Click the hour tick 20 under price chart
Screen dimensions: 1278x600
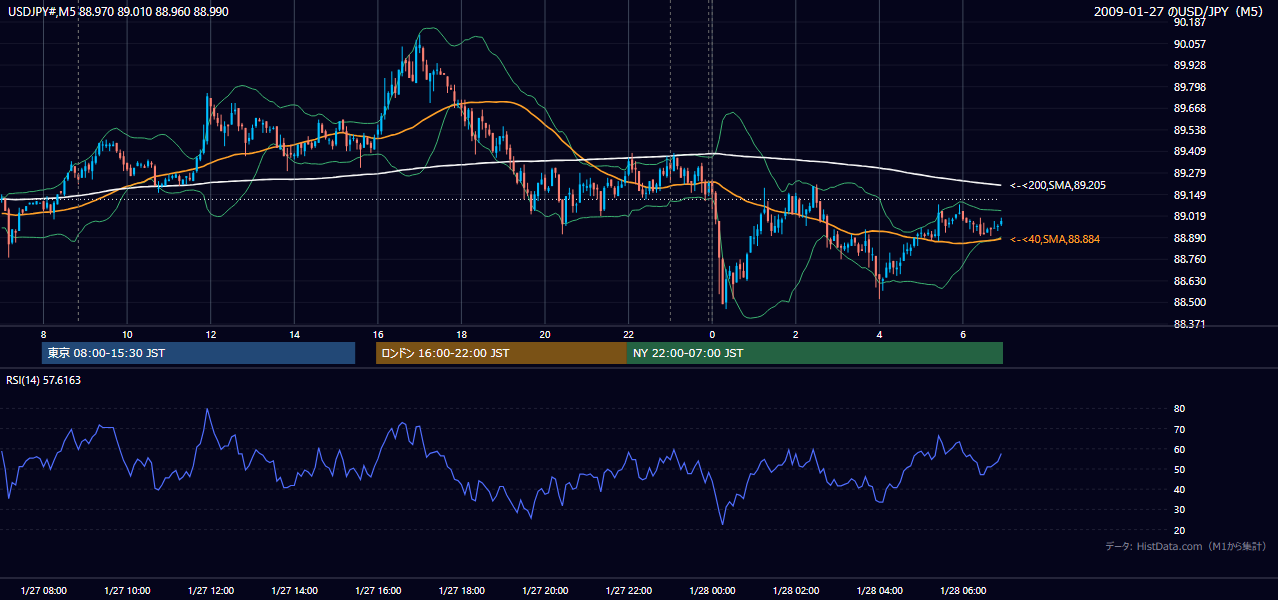pyautogui.click(x=544, y=334)
